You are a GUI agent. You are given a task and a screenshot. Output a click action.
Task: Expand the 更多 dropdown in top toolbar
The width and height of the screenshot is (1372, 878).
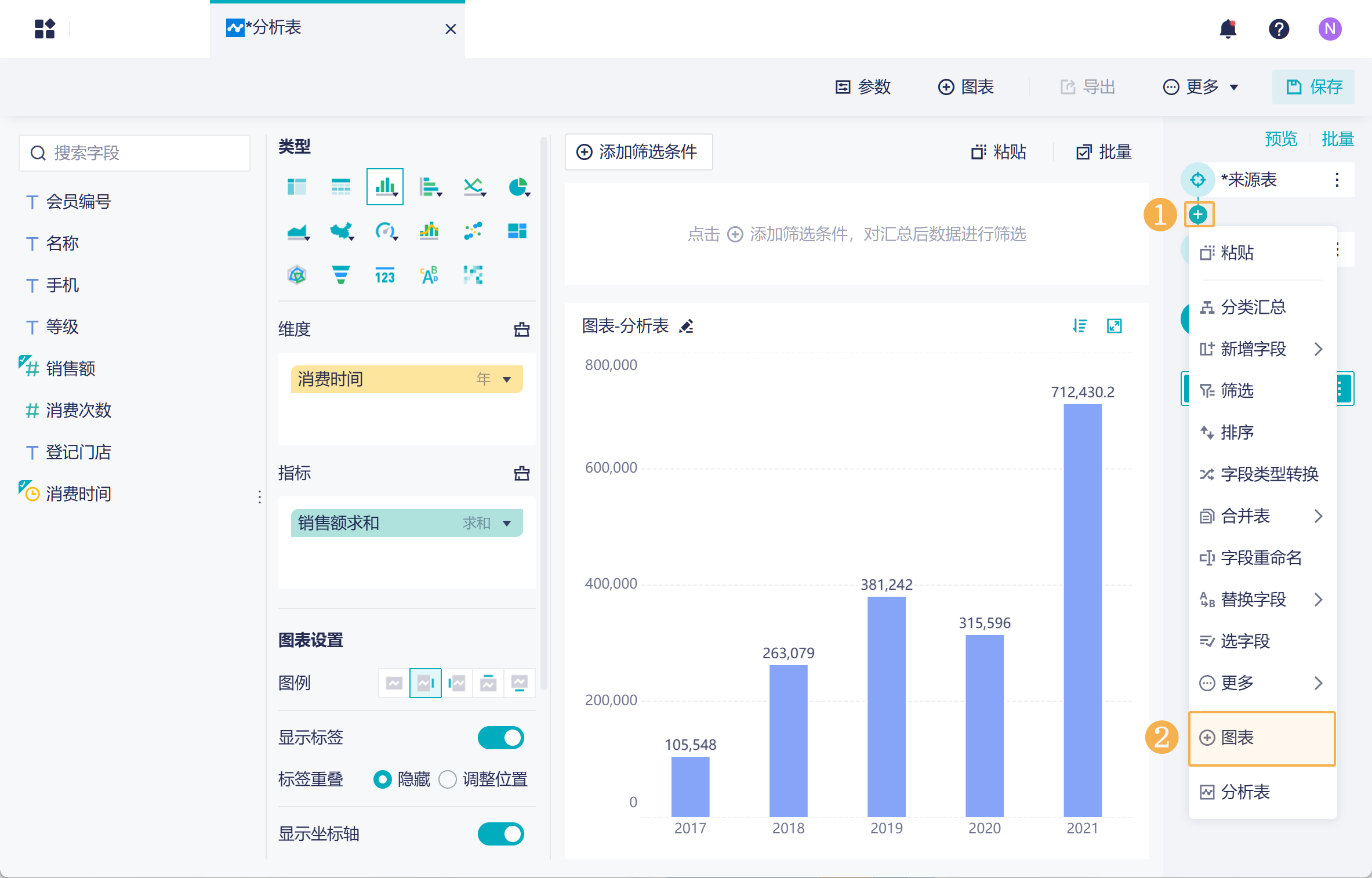[x=1202, y=87]
